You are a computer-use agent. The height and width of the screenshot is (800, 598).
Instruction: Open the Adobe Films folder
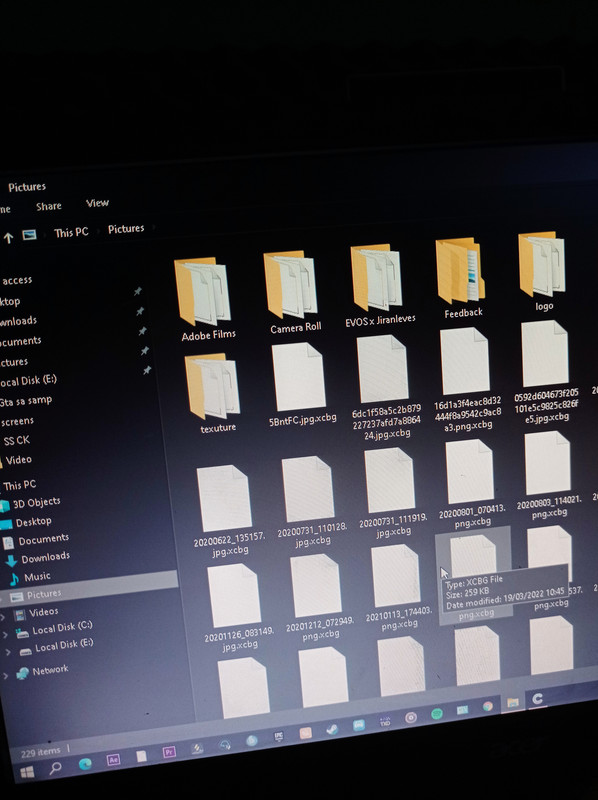click(204, 299)
